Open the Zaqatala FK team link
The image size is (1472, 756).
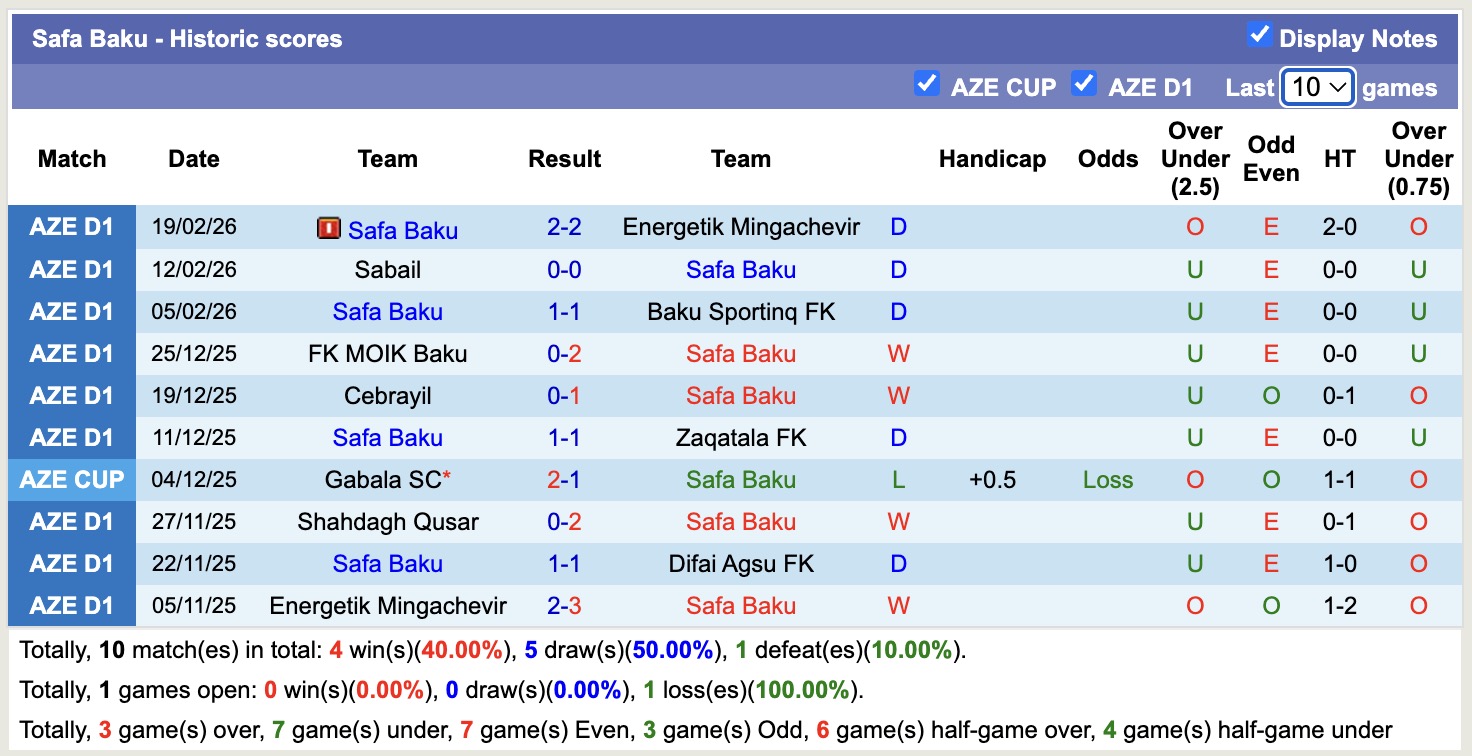tap(741, 437)
